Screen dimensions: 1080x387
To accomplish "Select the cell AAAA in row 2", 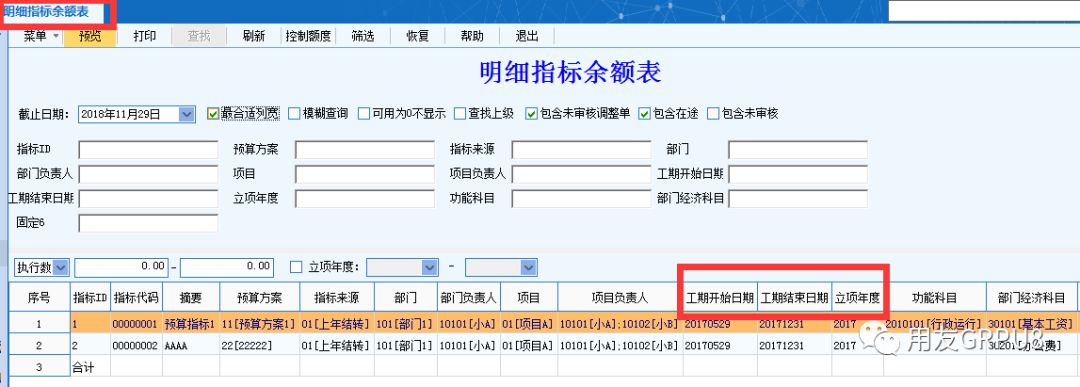I will pos(191,346).
